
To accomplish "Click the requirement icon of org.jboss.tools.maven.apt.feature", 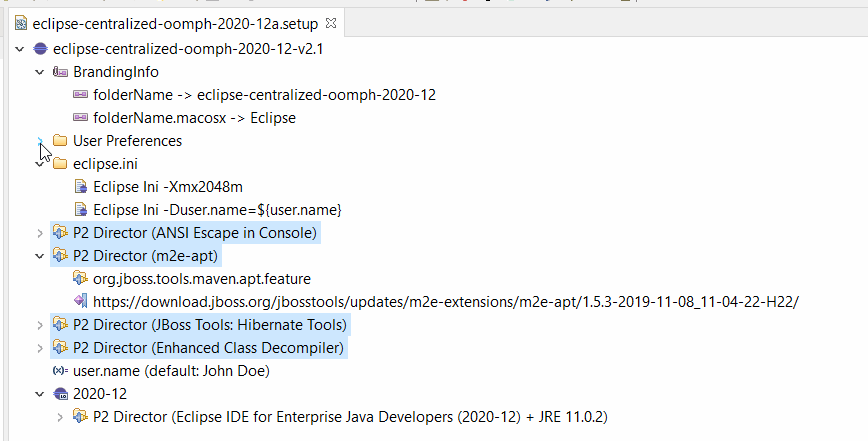I will [x=80, y=278].
